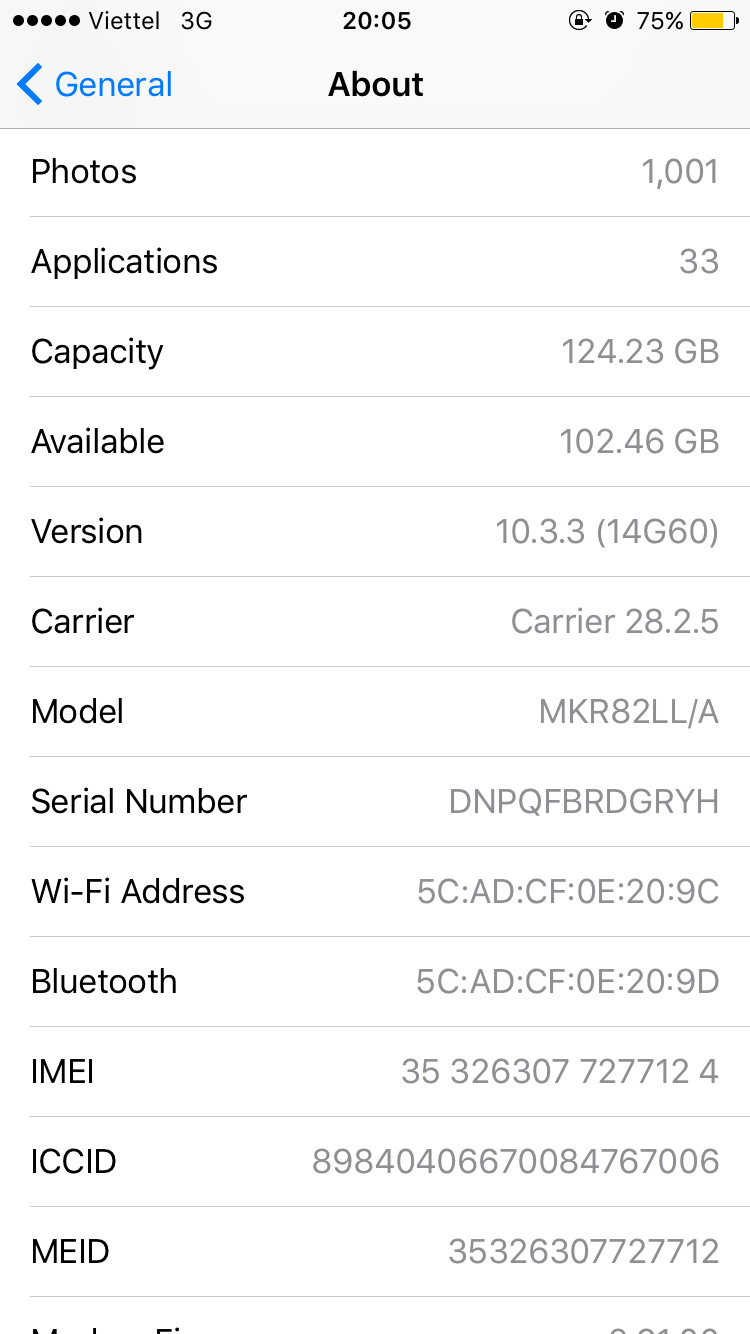Tap the Bluetooth address row
750x1334 pixels.
pyautogui.click(x=375, y=982)
